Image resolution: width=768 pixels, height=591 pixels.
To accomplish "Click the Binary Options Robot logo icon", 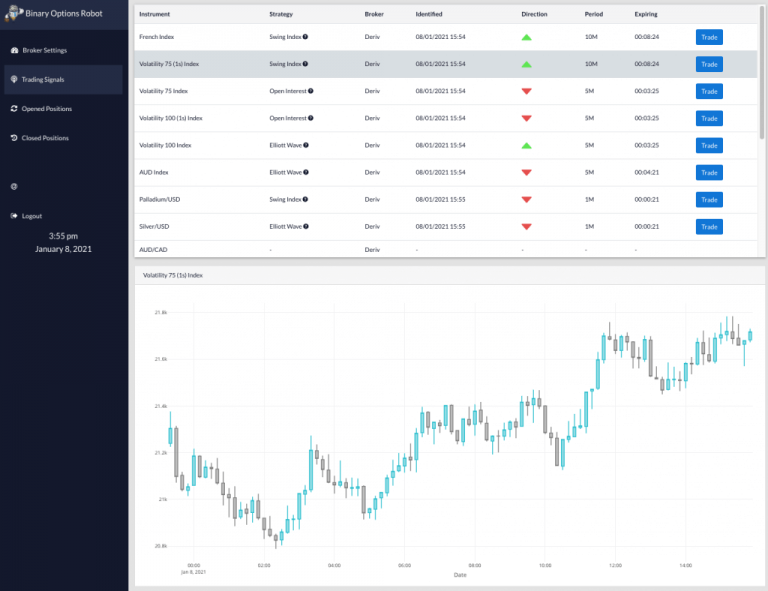I will click(14, 14).
